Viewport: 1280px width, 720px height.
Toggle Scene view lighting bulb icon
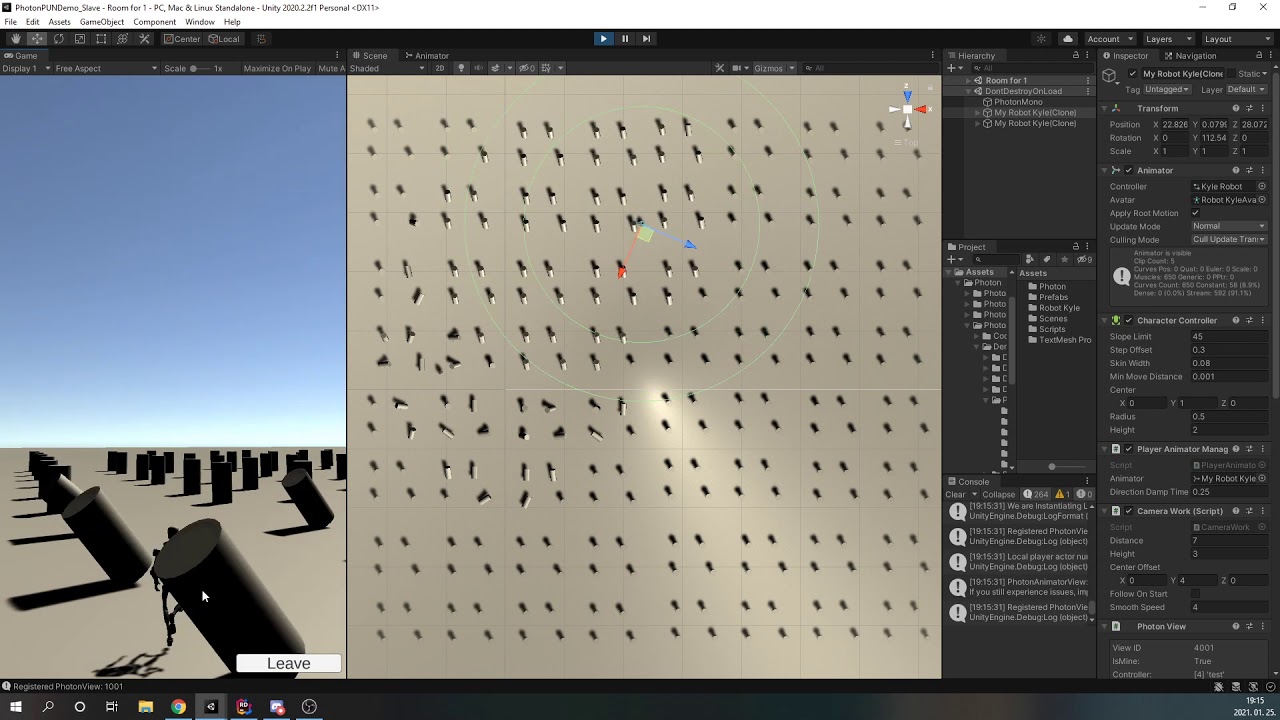(461, 68)
